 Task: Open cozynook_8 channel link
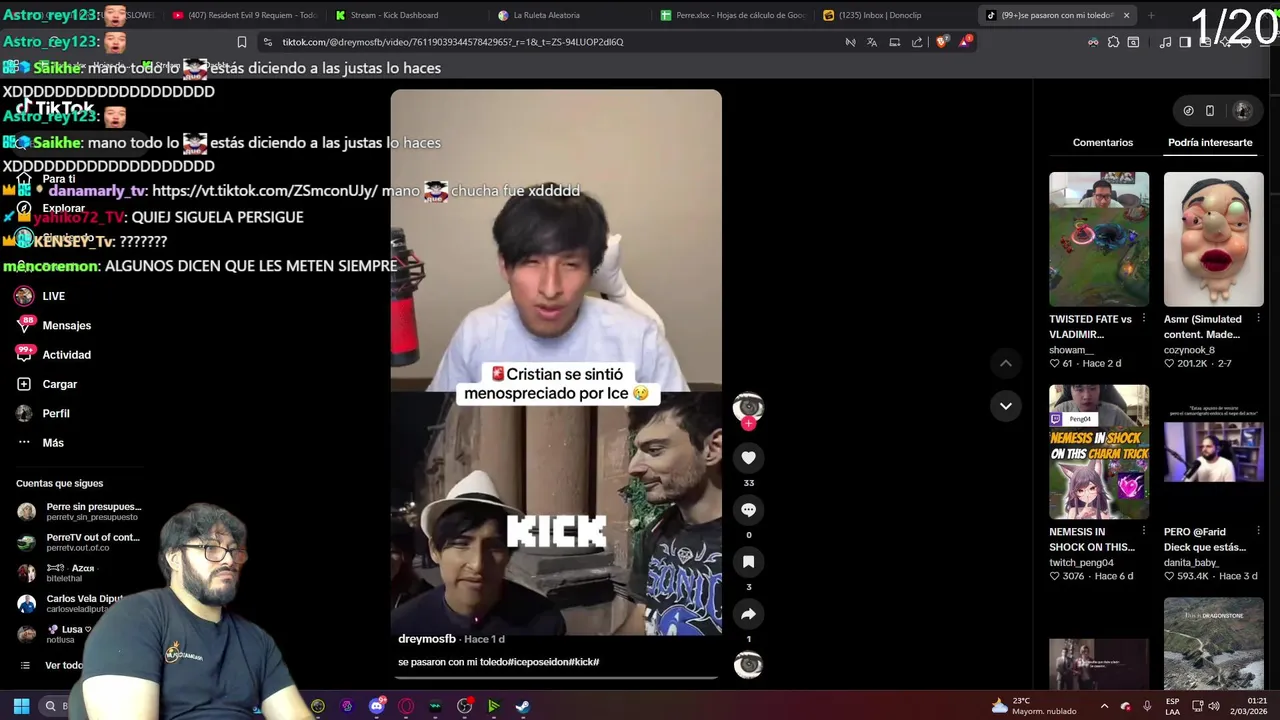coord(1189,350)
